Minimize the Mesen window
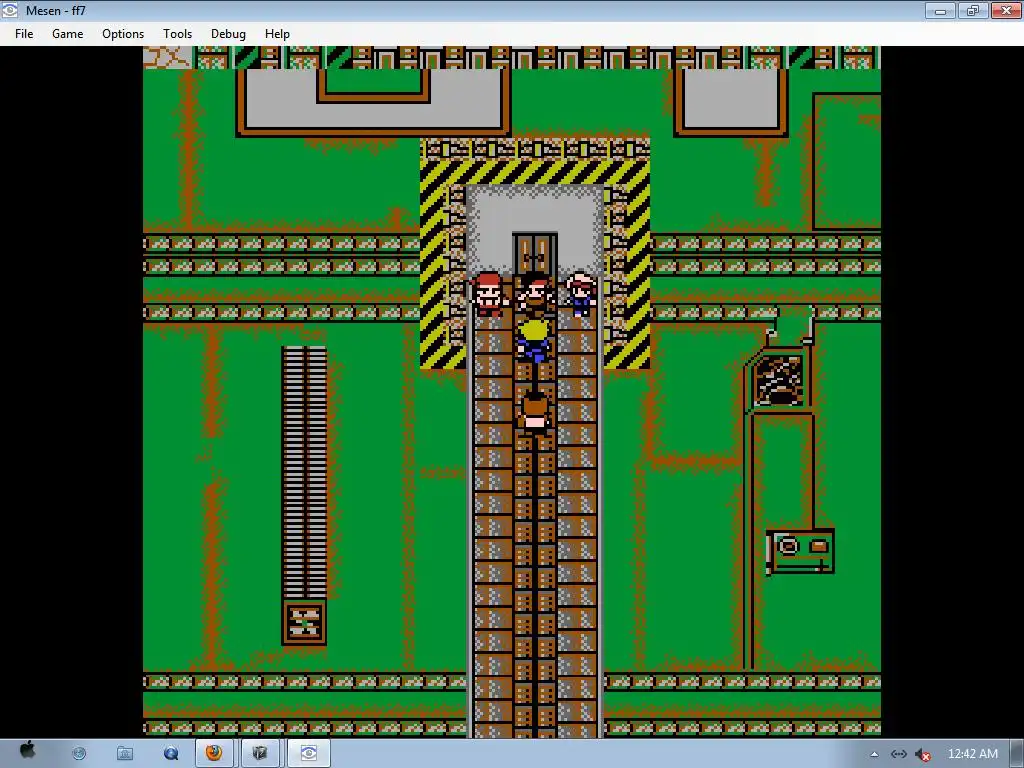The height and width of the screenshot is (768, 1024). pos(940,10)
